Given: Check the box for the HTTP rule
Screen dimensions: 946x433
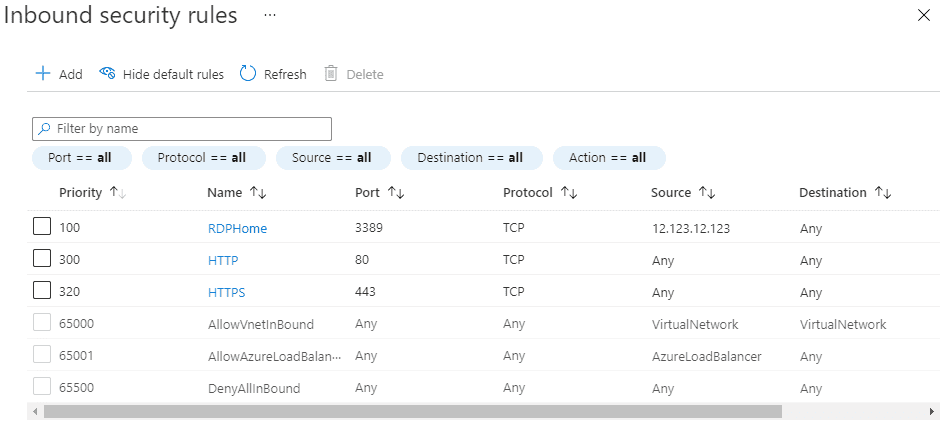Looking at the screenshot, I should pos(42,259).
